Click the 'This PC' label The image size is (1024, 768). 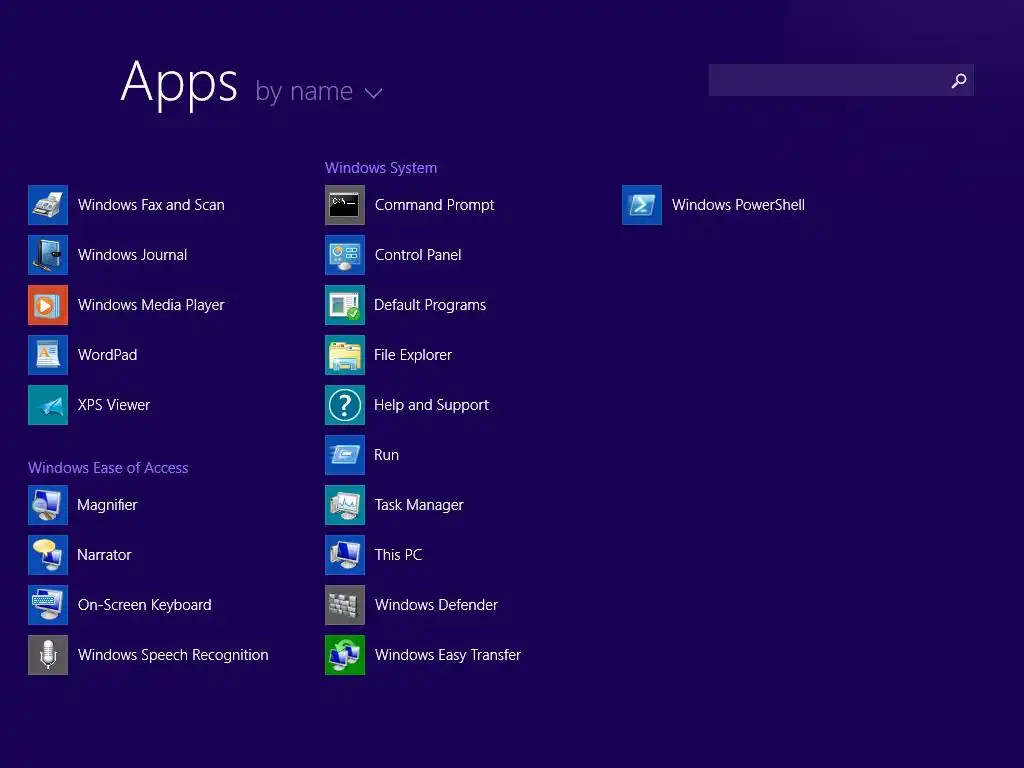pyautogui.click(x=398, y=555)
